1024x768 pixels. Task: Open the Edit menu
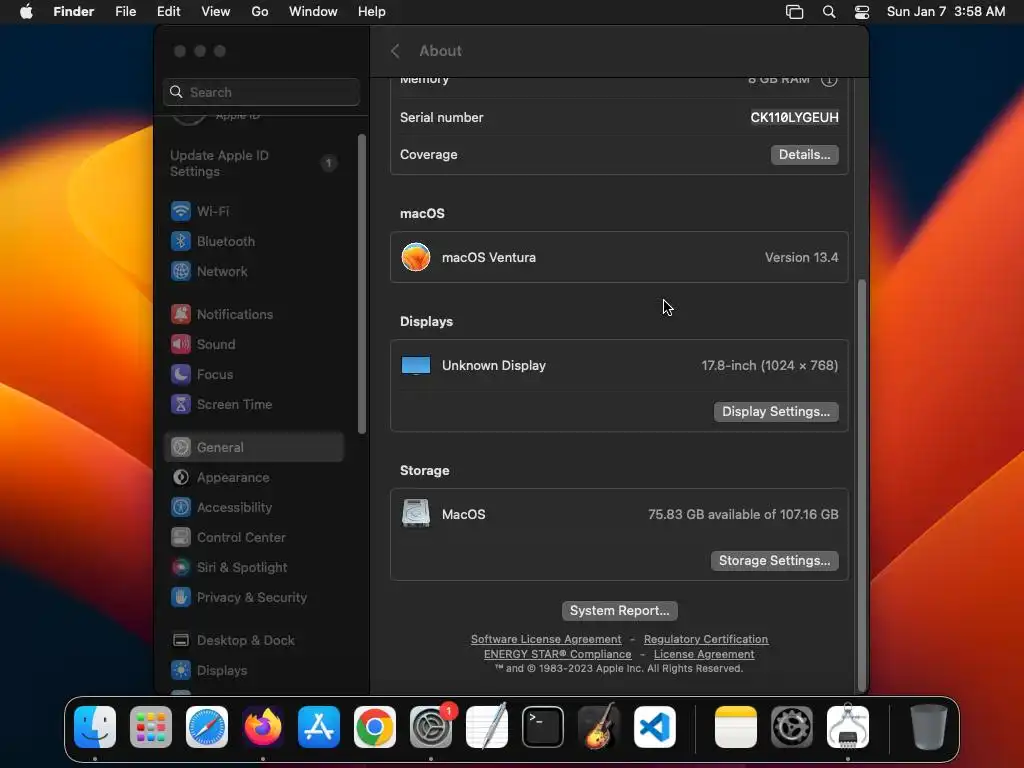coord(168,12)
